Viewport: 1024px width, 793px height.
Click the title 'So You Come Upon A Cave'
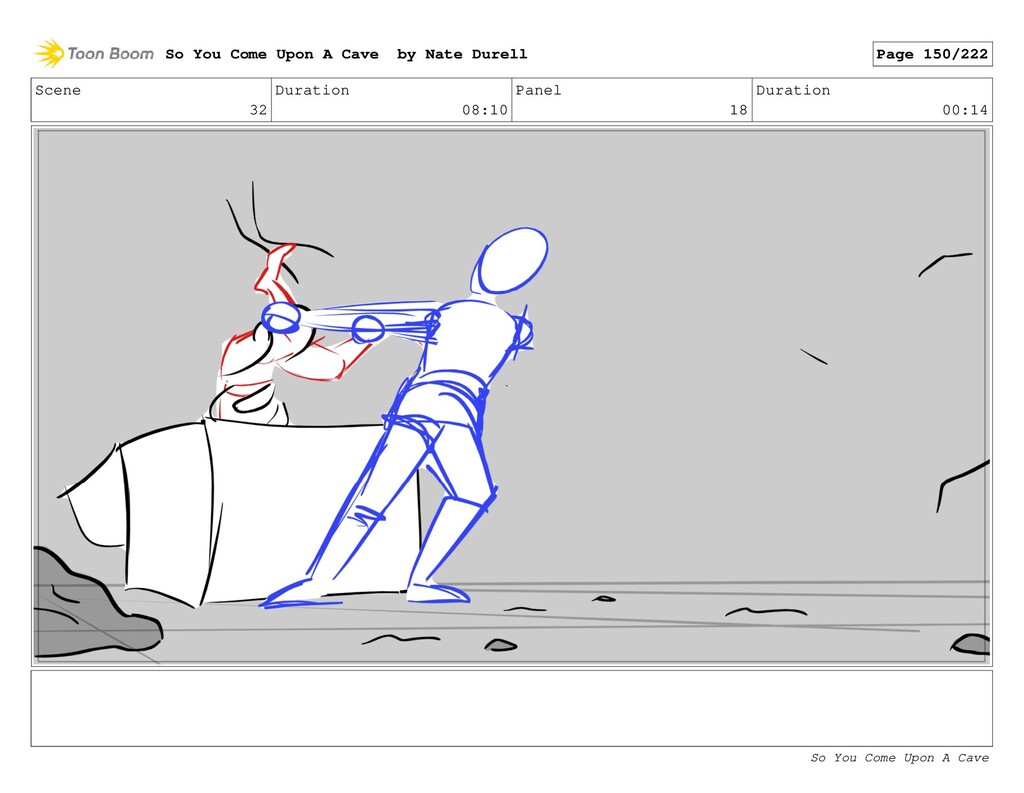[x=272, y=54]
